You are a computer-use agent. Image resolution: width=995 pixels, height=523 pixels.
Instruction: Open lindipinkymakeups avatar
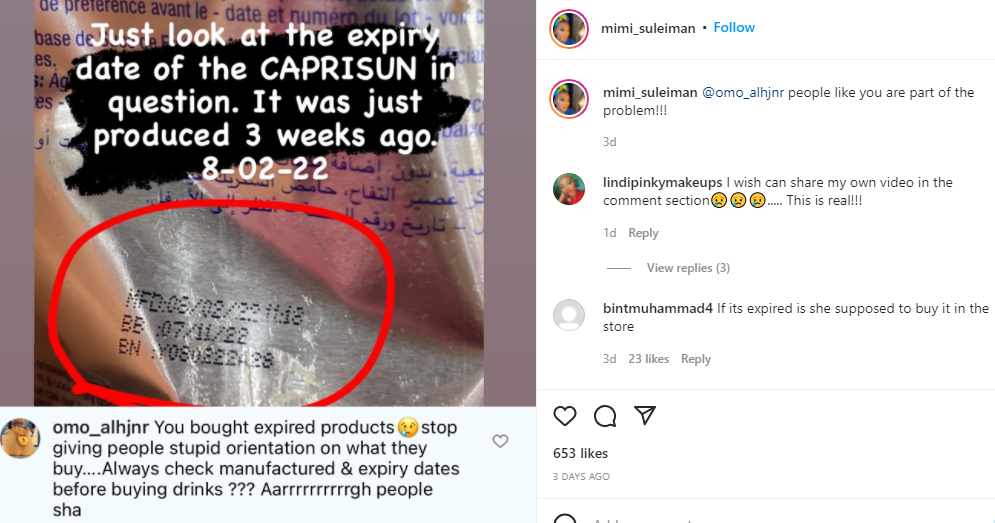point(569,189)
